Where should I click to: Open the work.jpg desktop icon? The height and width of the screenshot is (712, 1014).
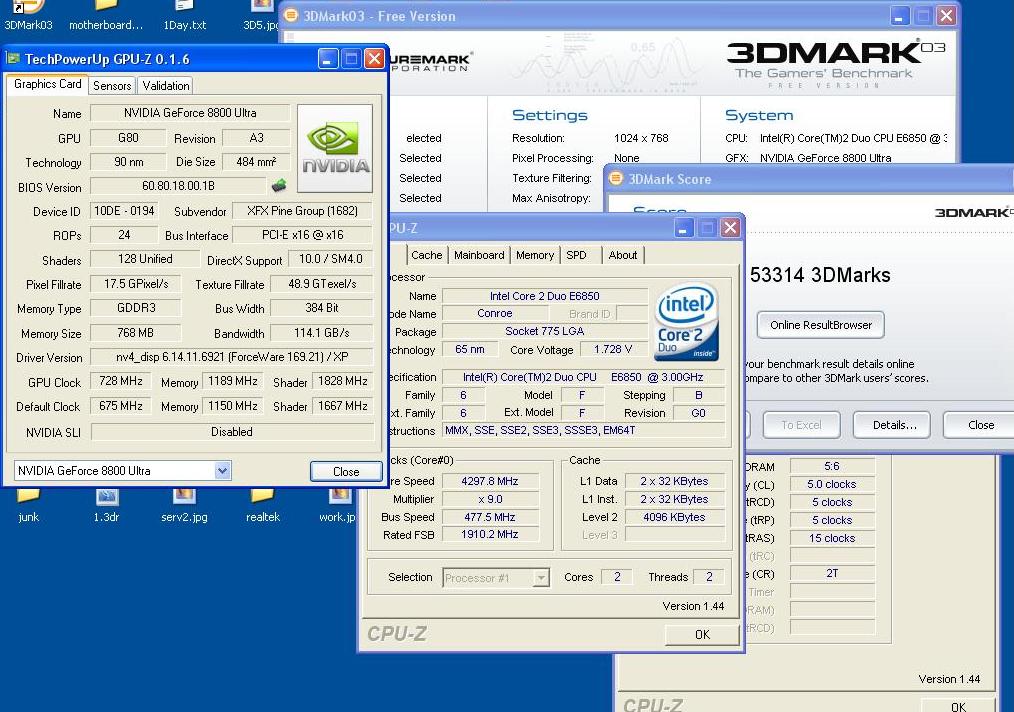coord(338,506)
